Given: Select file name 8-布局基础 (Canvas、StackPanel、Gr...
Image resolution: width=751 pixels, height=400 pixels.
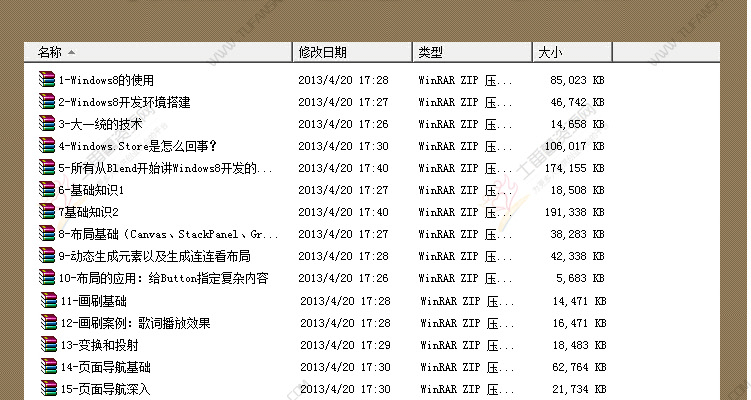Looking at the screenshot, I should tap(168, 234).
